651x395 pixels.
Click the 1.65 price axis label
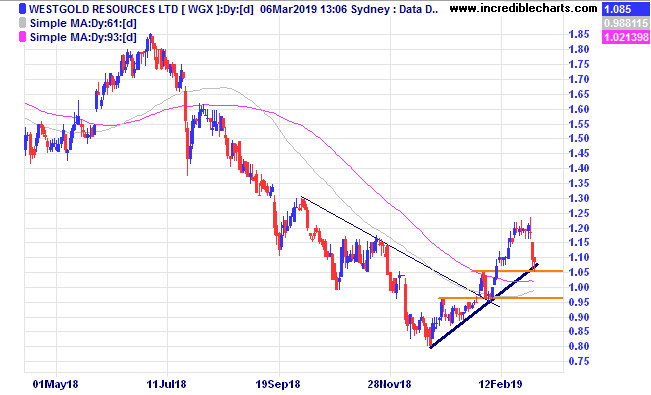pyautogui.click(x=579, y=94)
